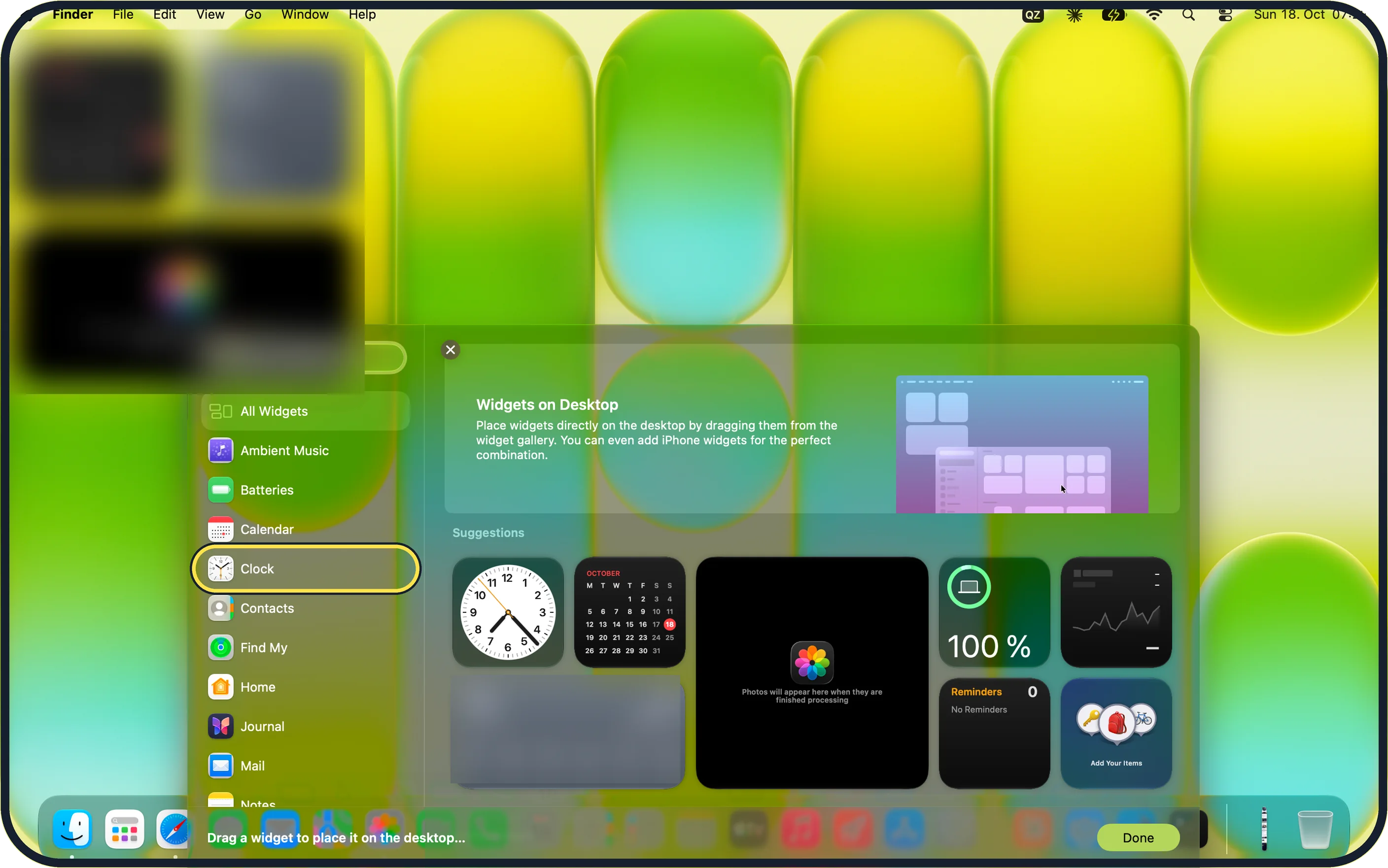Open the Edit menu
1388x868 pixels.
point(164,14)
